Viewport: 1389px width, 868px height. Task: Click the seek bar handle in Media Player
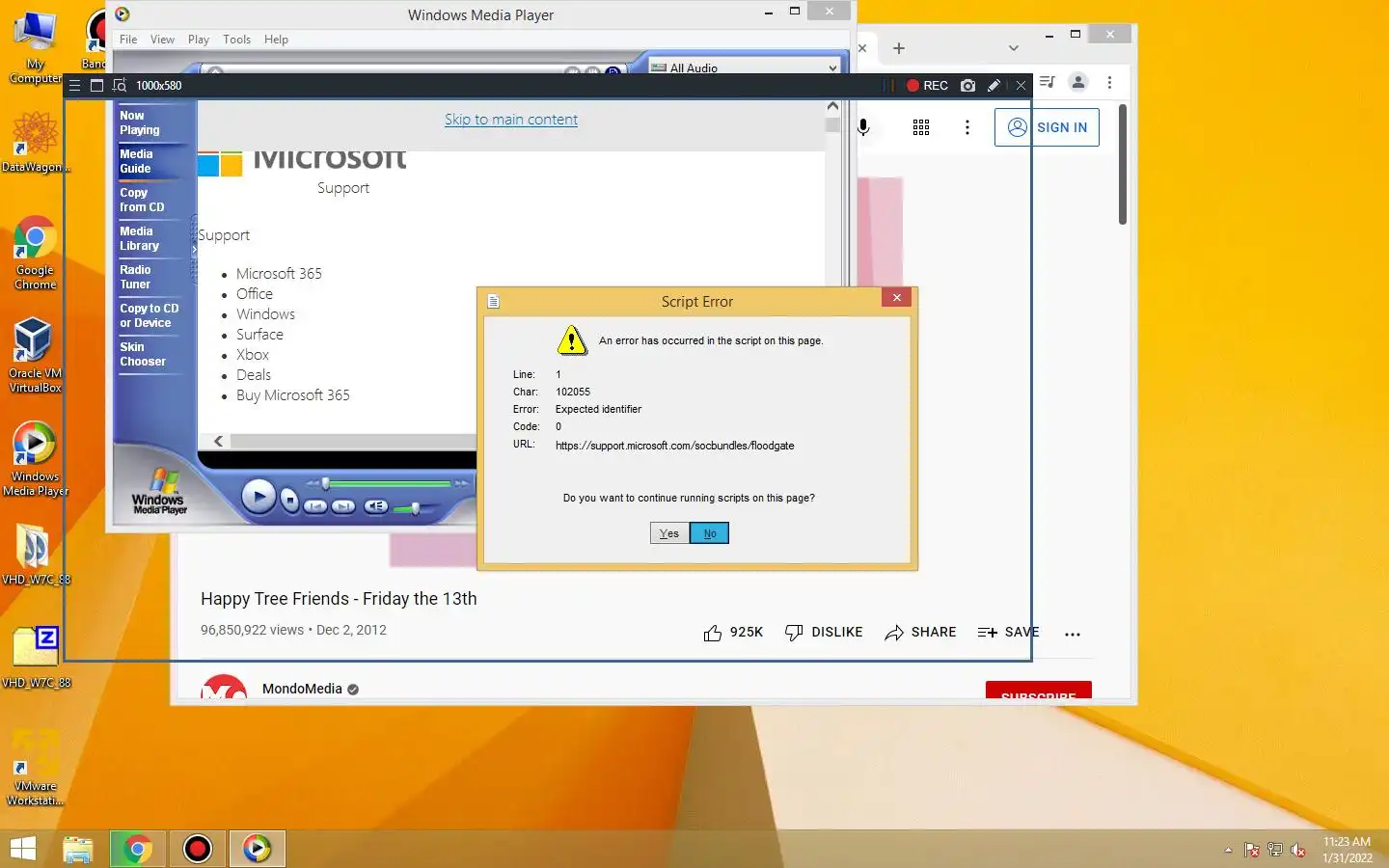tap(326, 483)
